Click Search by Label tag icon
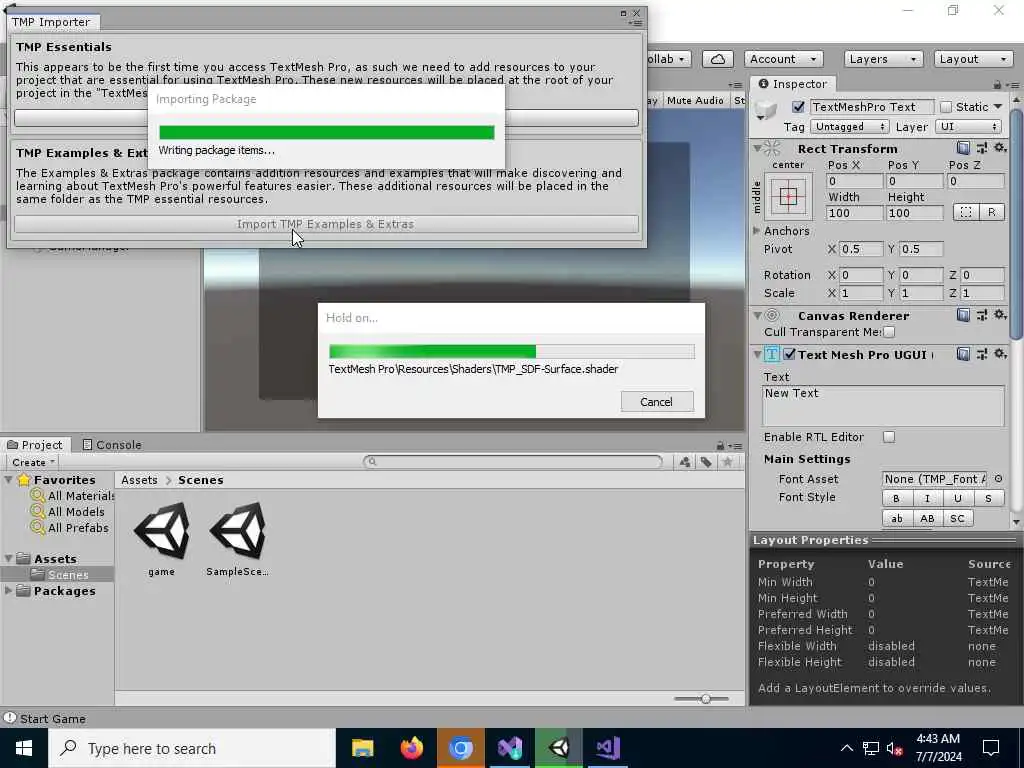The image size is (1024, 768). click(x=706, y=462)
